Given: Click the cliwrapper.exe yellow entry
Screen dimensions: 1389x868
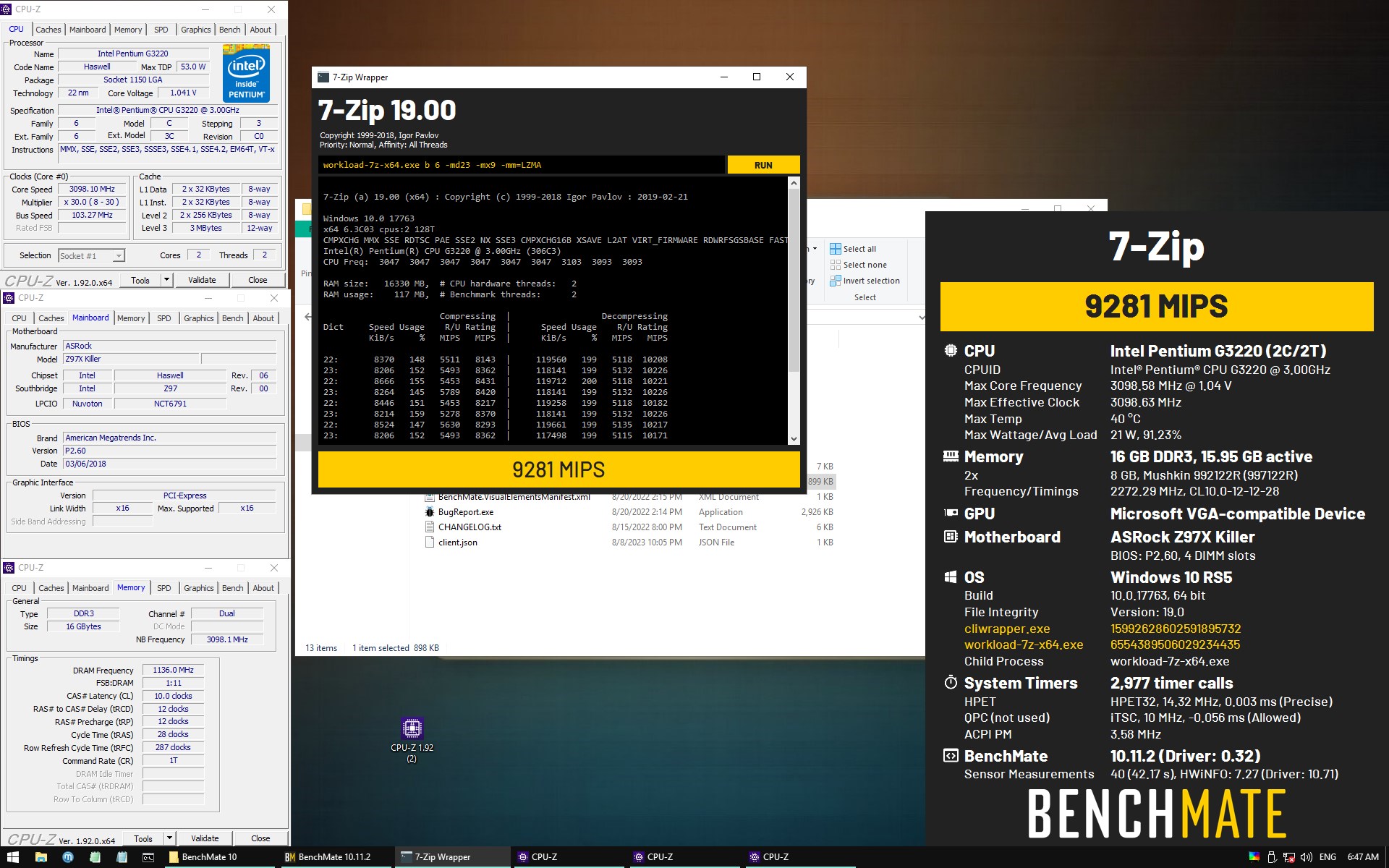Looking at the screenshot, I should 1006,629.
